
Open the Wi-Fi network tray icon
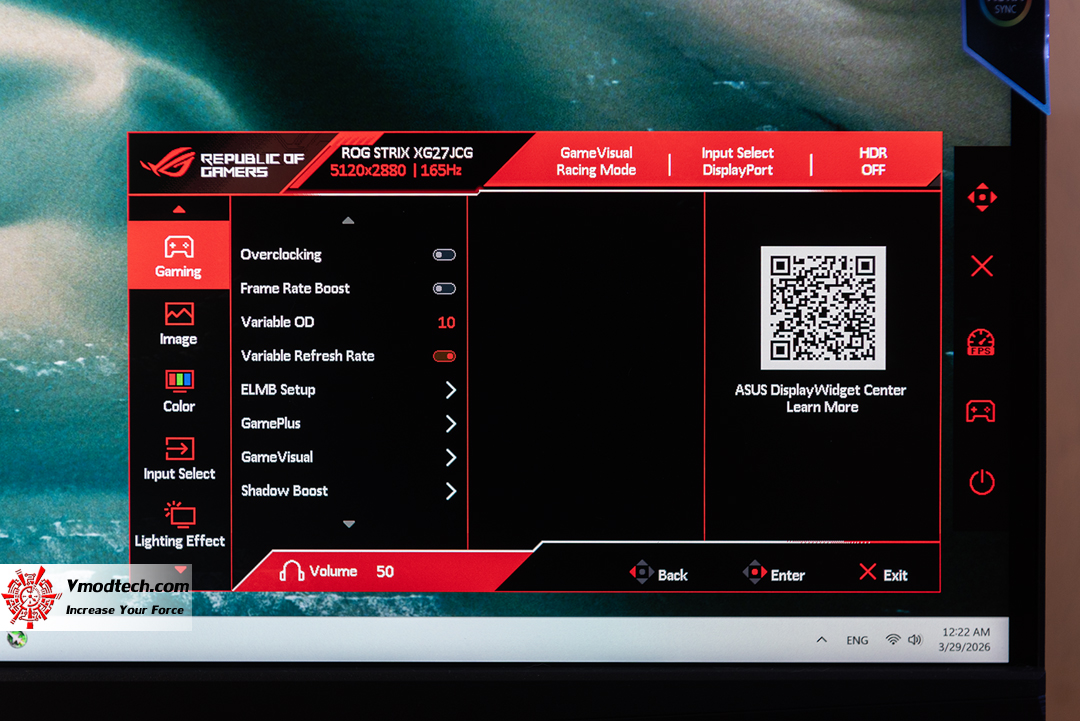tap(893, 640)
